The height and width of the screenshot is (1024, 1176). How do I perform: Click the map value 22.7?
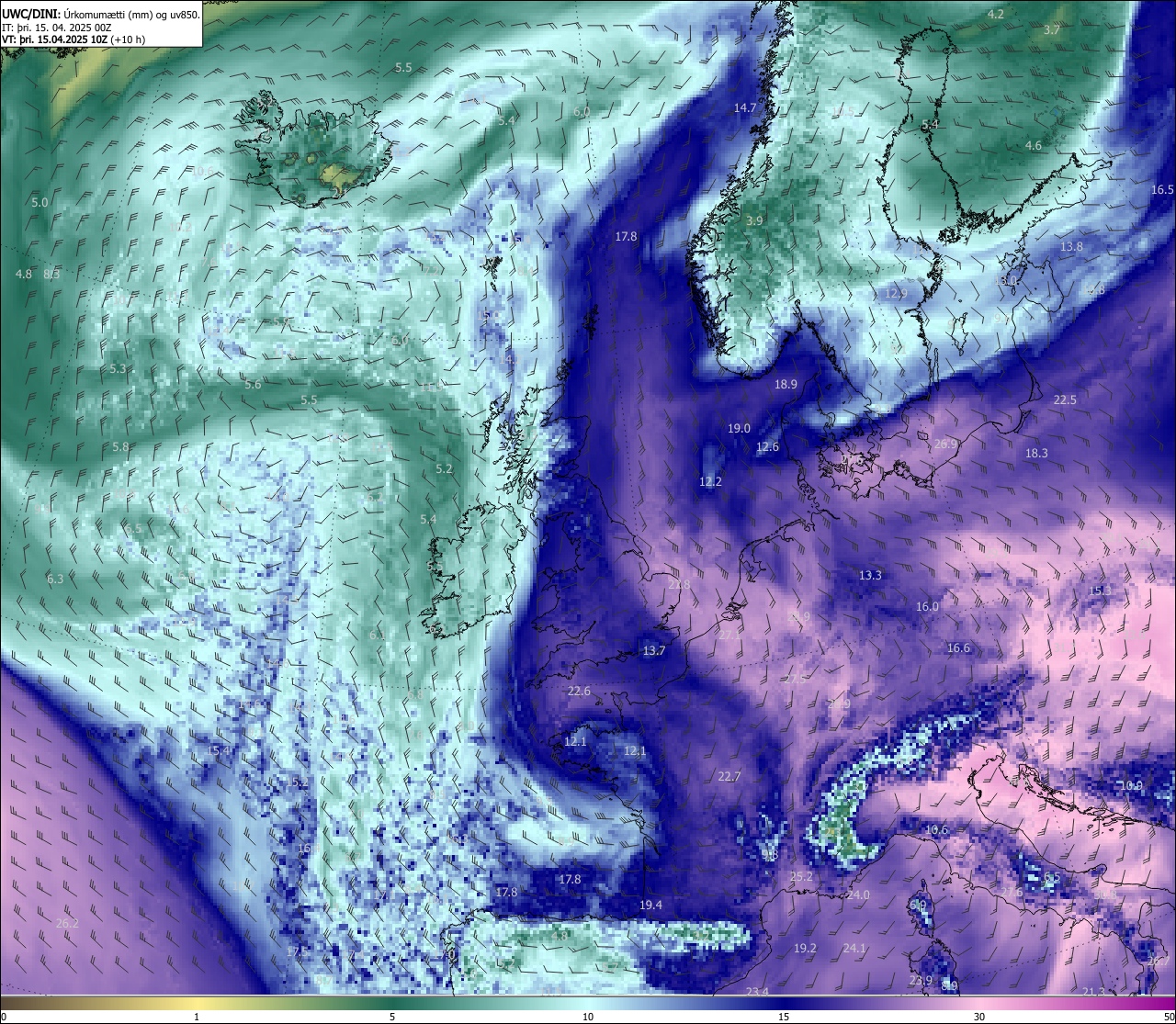click(x=729, y=776)
